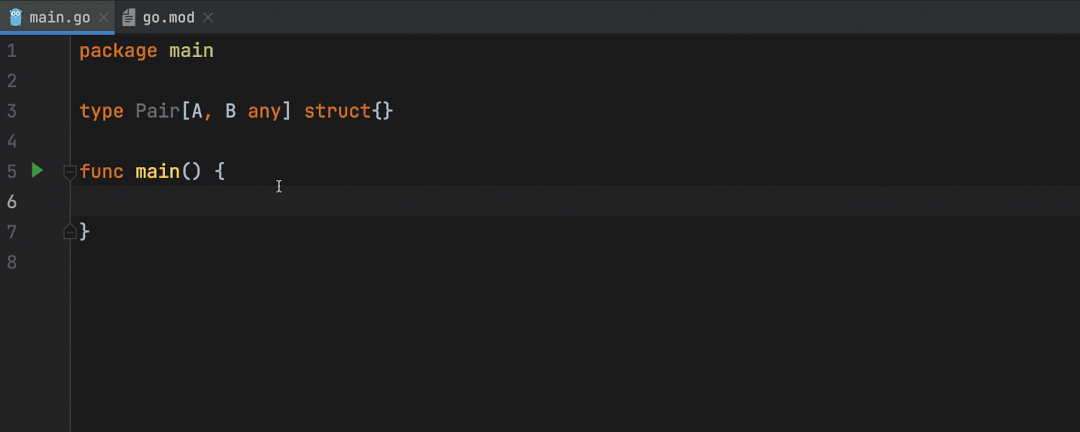The height and width of the screenshot is (432, 1080).
Task: Click the func keyword
Action: pos(101,171)
